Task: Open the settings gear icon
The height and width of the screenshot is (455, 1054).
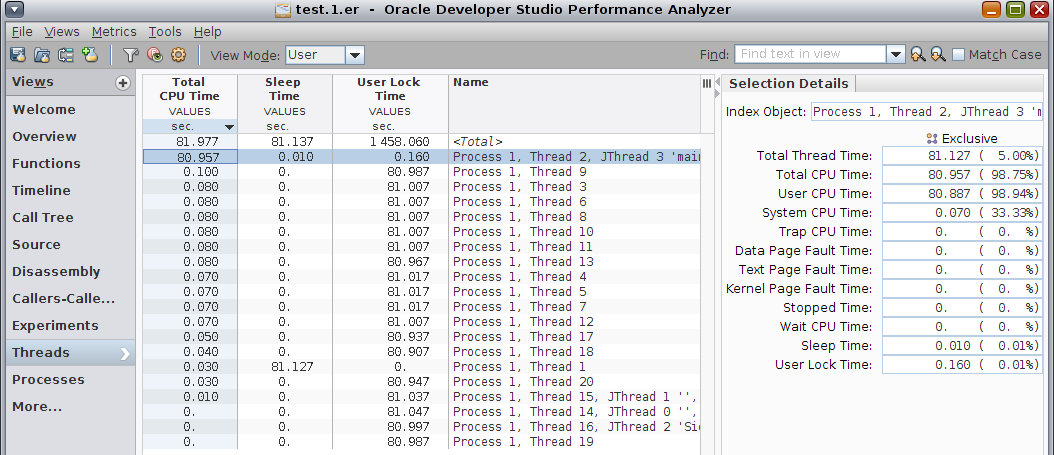Action: 178,55
